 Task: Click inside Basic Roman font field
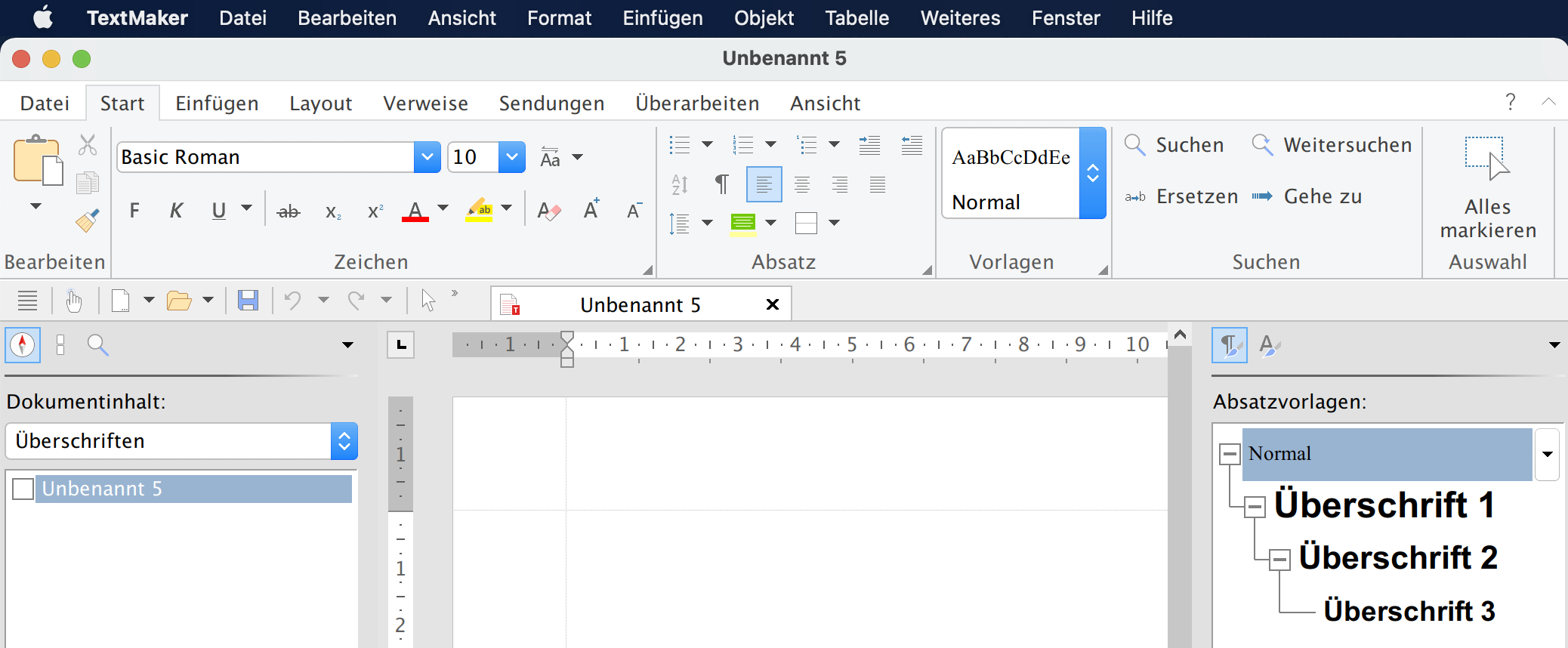pyautogui.click(x=266, y=157)
